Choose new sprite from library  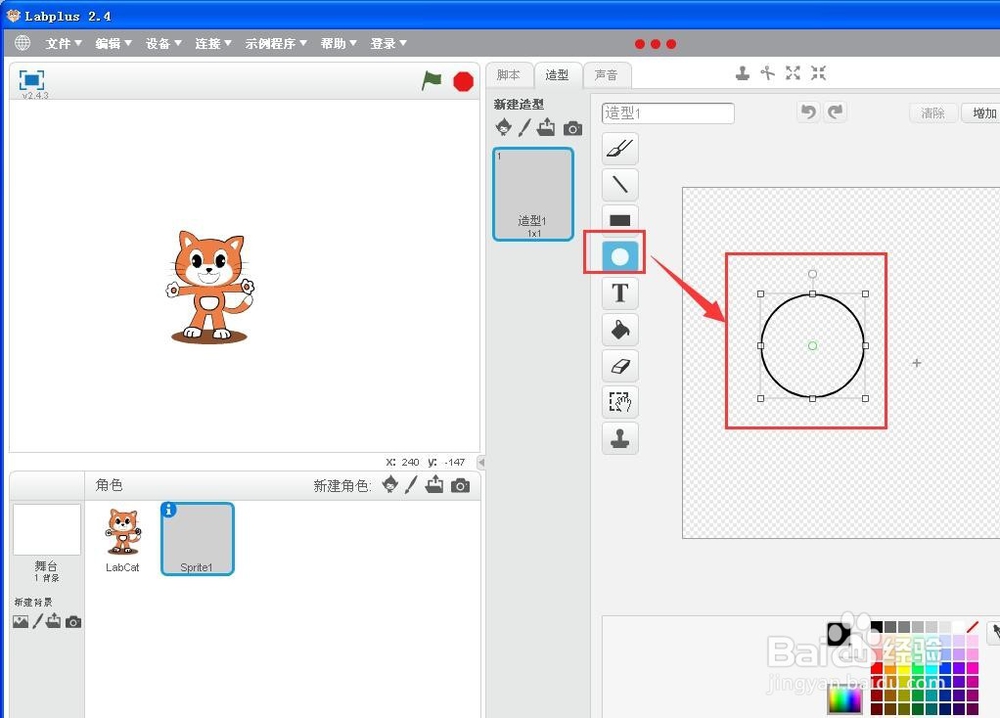(x=390, y=485)
